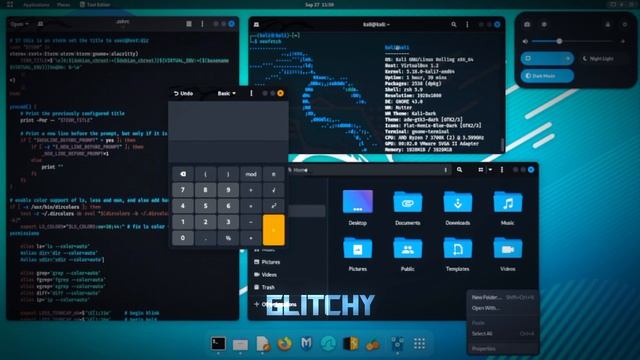Open the Files icon in the dock
640x360 pixels.
click(240, 344)
